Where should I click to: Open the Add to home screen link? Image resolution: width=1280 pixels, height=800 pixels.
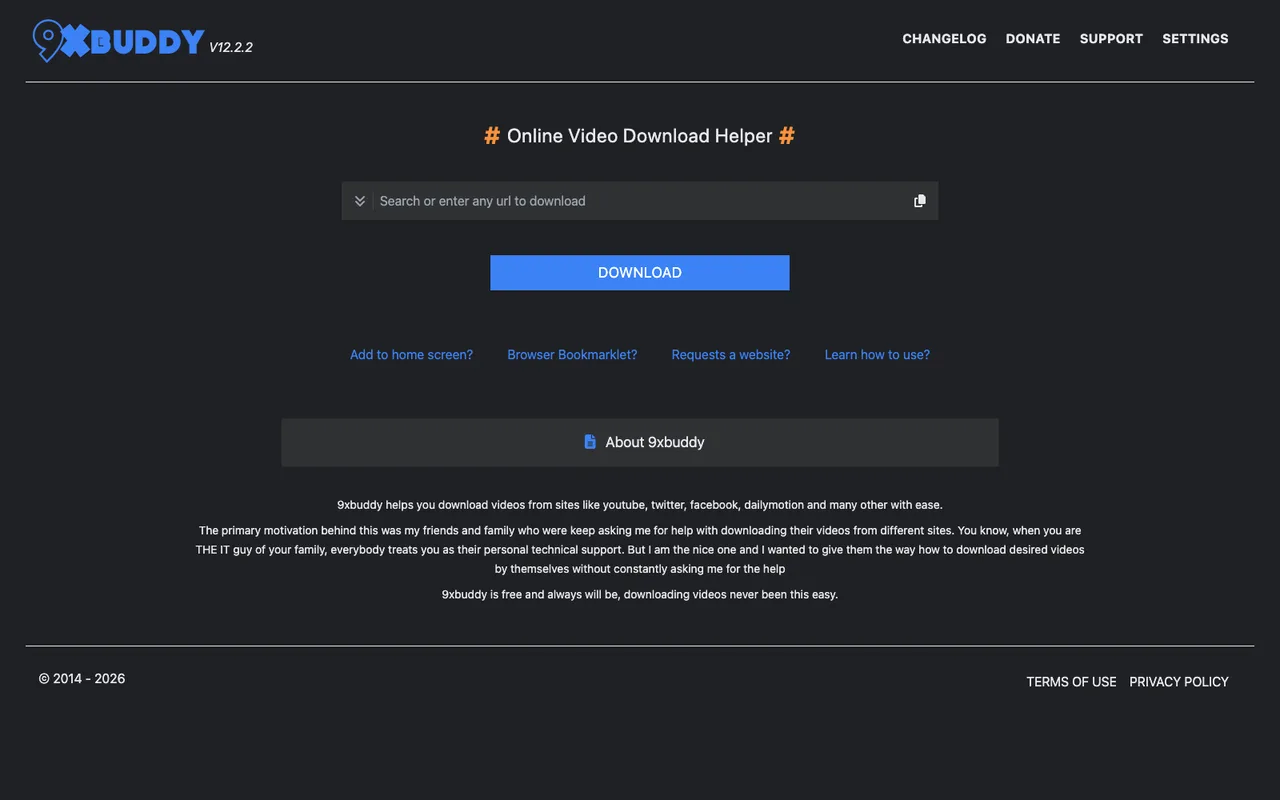click(x=411, y=354)
